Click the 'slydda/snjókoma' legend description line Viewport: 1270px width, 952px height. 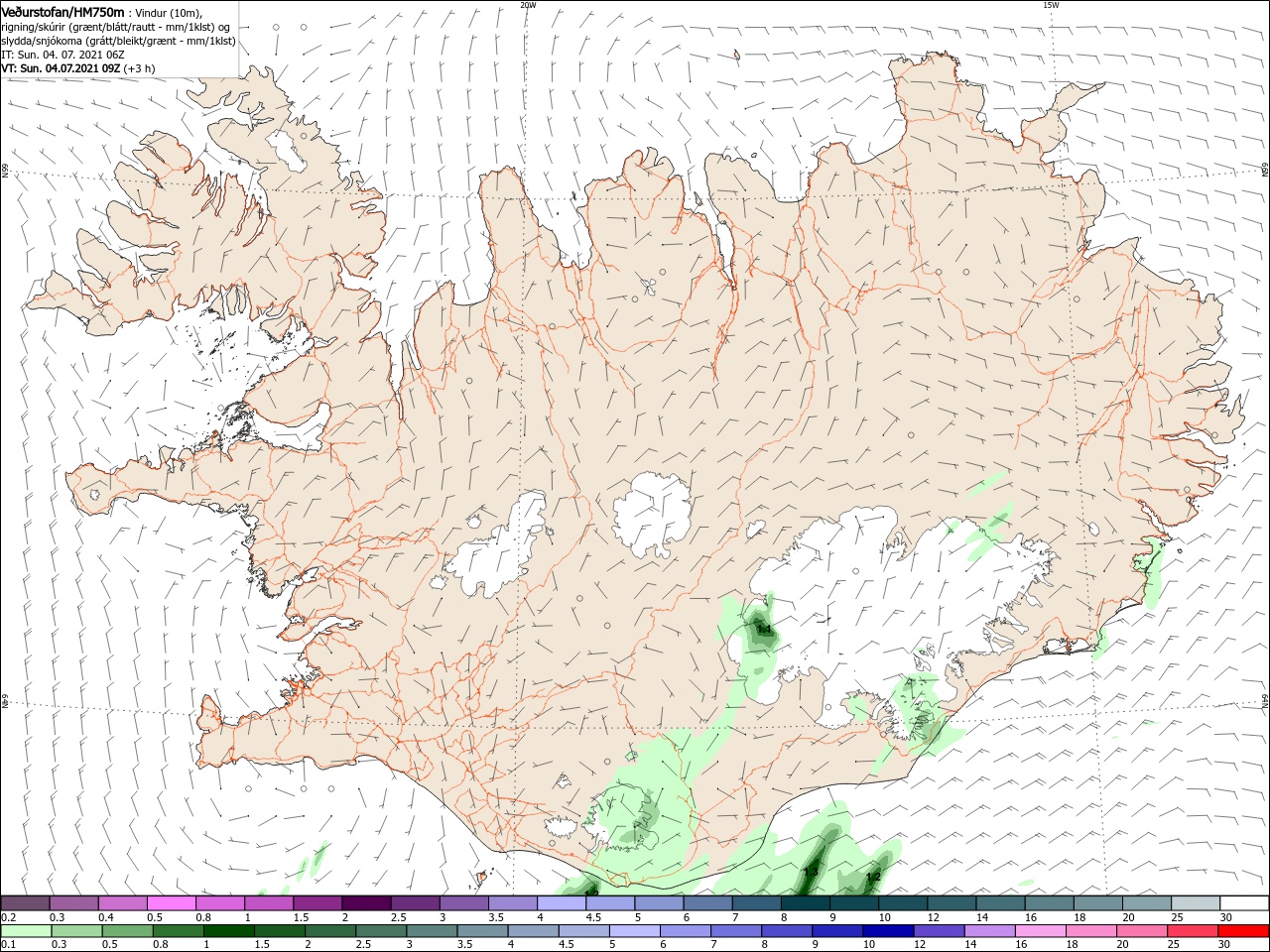coord(119,41)
